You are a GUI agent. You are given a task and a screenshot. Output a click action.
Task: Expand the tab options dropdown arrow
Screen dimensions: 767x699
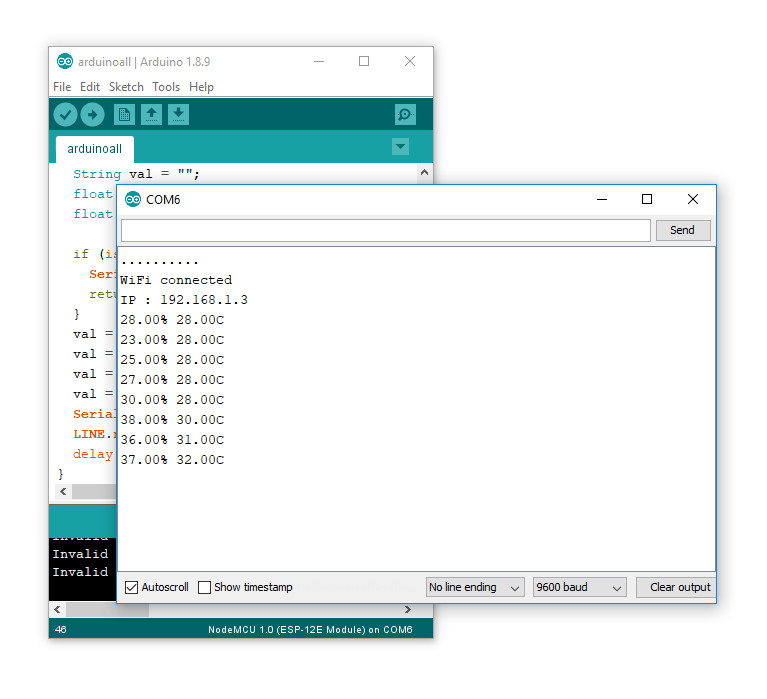click(x=401, y=146)
